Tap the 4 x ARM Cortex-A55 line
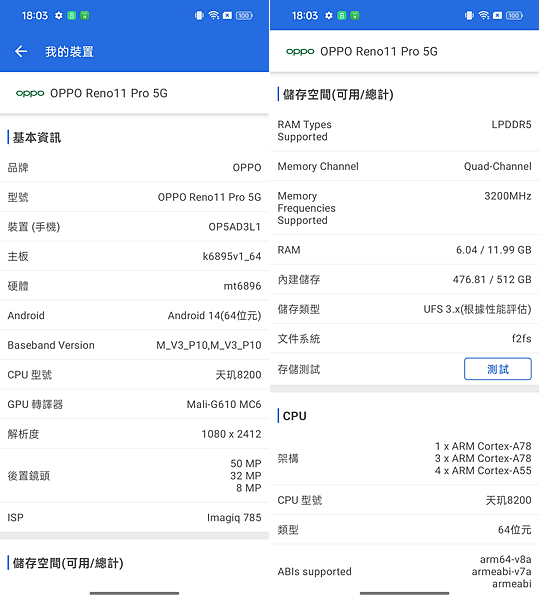This screenshot has height=600, width=539. click(x=483, y=471)
